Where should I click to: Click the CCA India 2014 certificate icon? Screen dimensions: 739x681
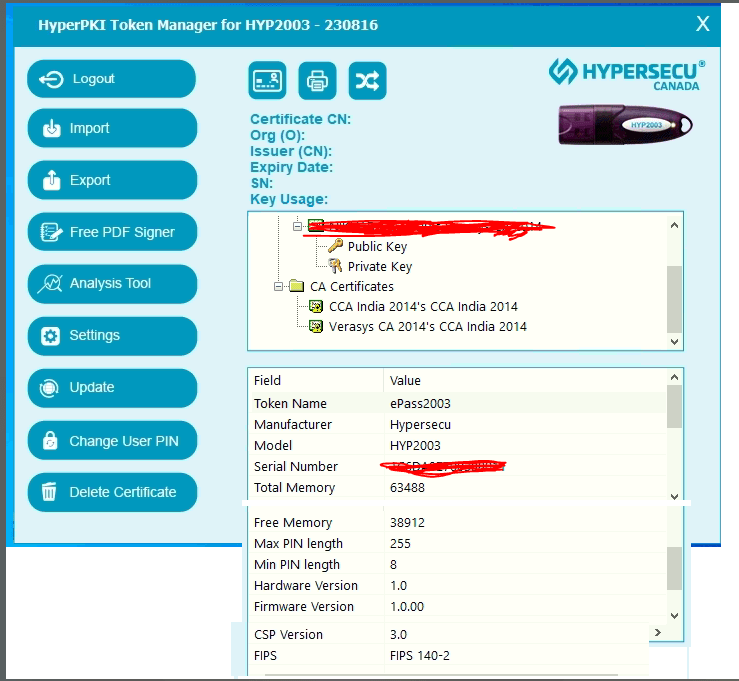[316, 307]
